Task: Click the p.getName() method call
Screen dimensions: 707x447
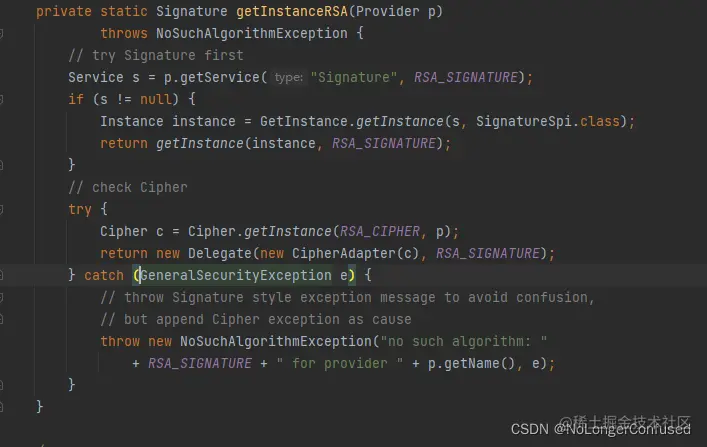Action: point(471,364)
